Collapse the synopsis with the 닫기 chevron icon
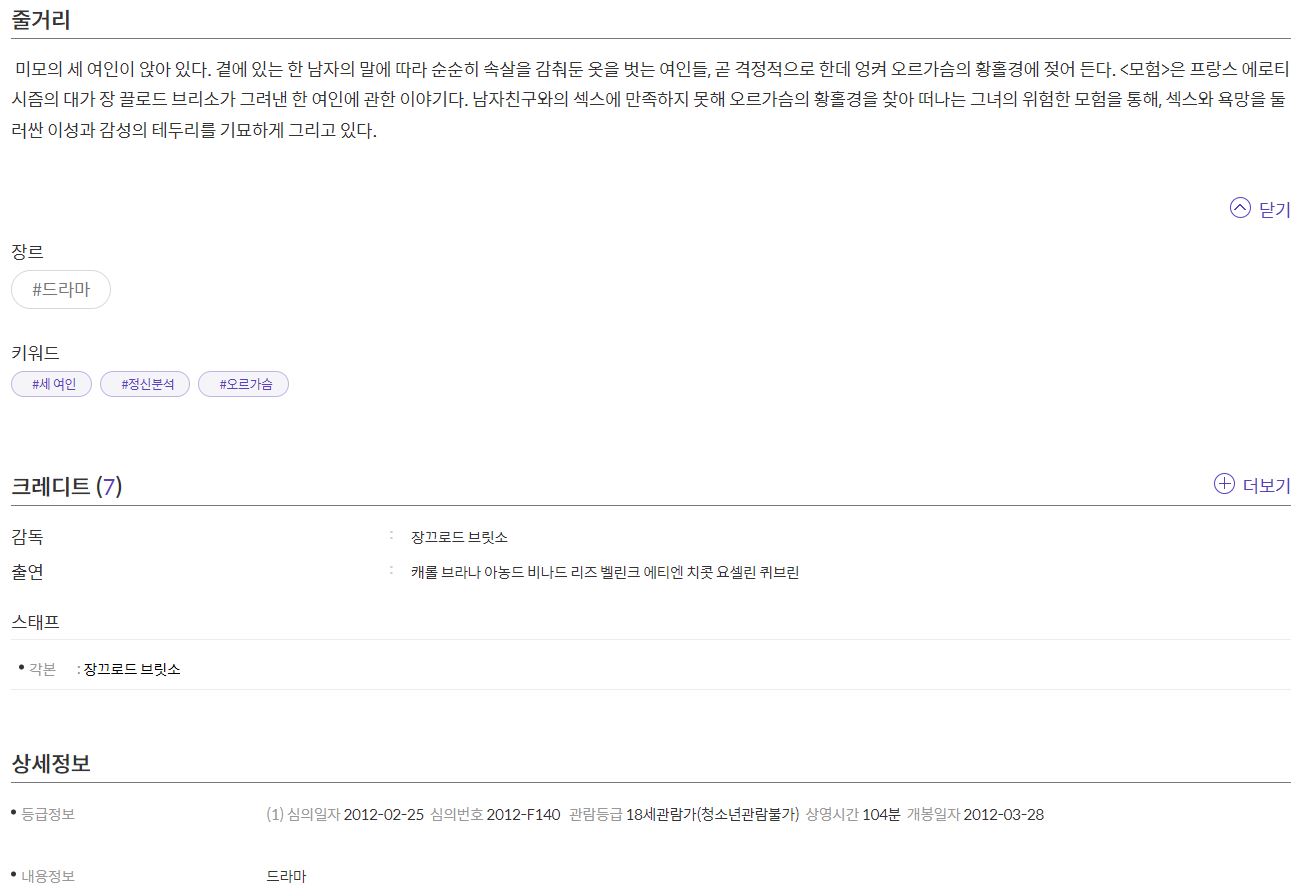The width and height of the screenshot is (1310, 896). point(1240,208)
